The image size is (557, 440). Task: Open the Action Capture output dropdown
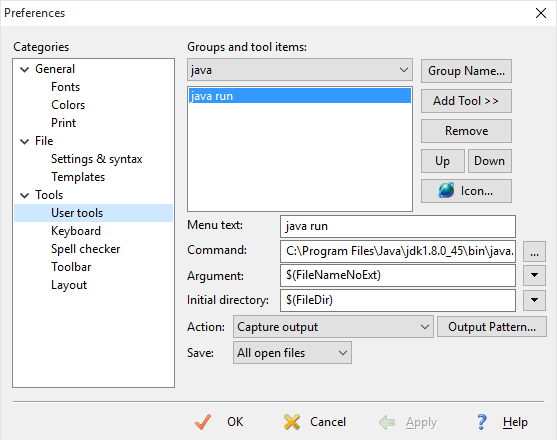click(x=333, y=327)
